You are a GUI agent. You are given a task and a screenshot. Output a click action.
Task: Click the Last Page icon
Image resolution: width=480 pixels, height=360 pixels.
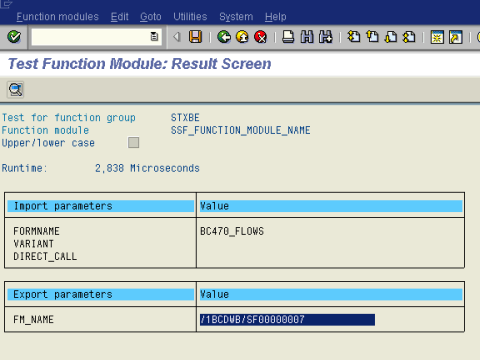point(409,37)
